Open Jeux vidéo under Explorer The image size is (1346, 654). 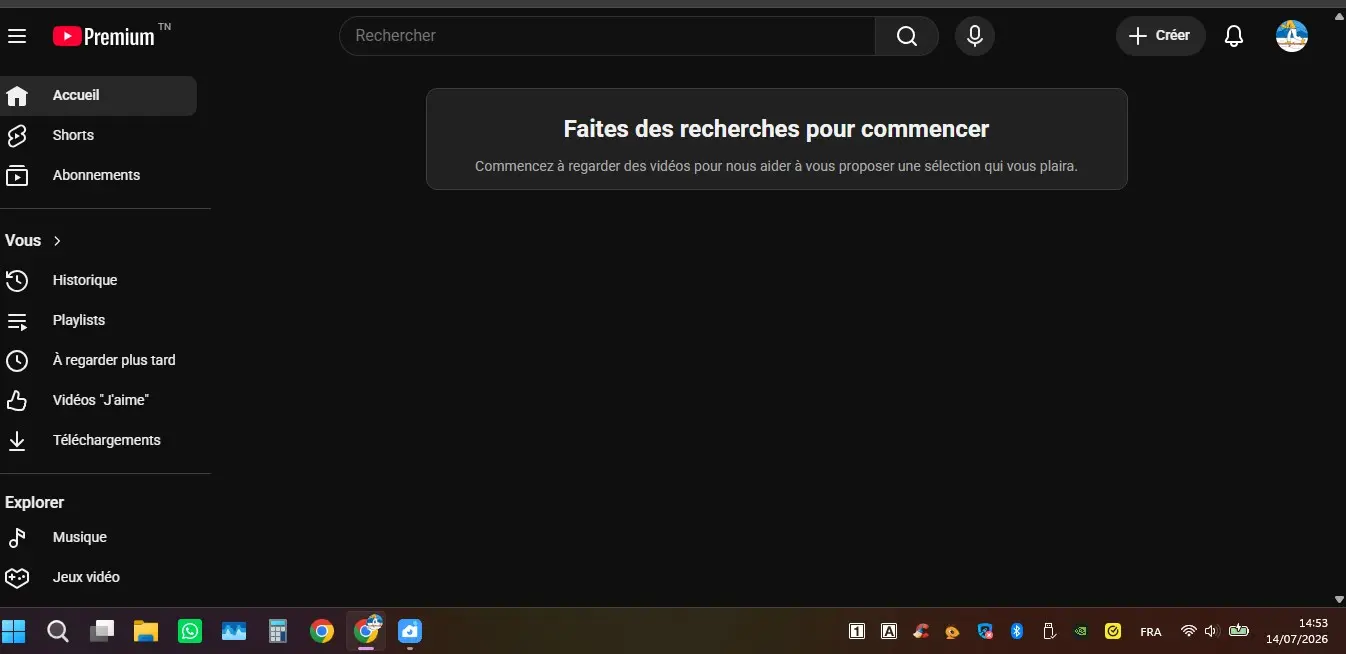pyautogui.click(x=98, y=577)
